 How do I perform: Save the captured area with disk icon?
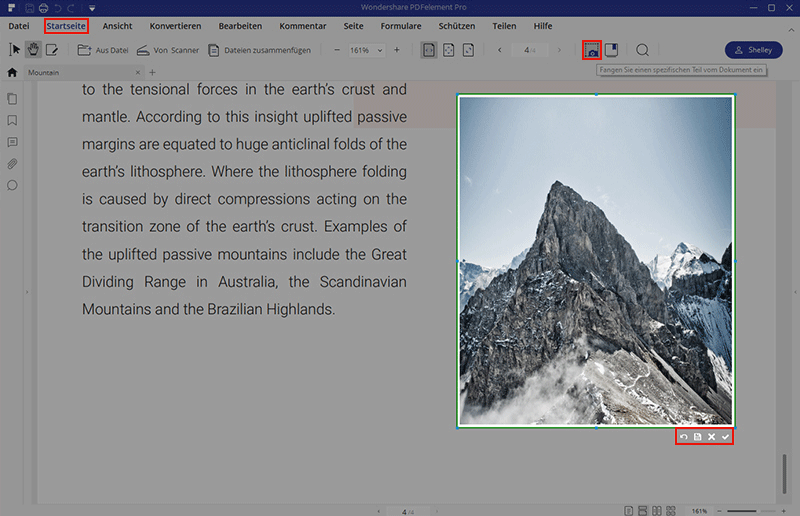[x=698, y=437]
